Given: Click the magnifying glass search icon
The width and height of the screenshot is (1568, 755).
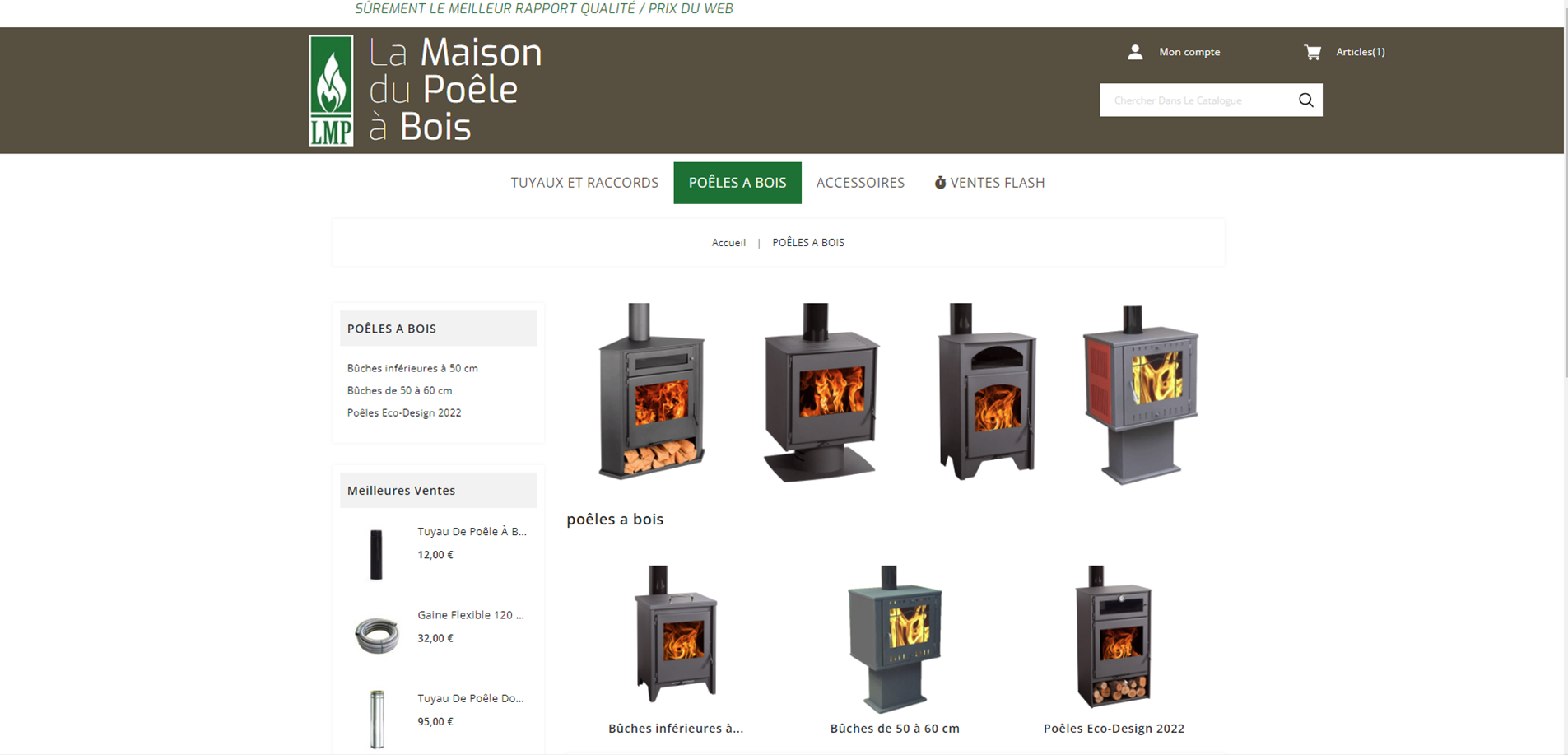Looking at the screenshot, I should (x=1306, y=100).
